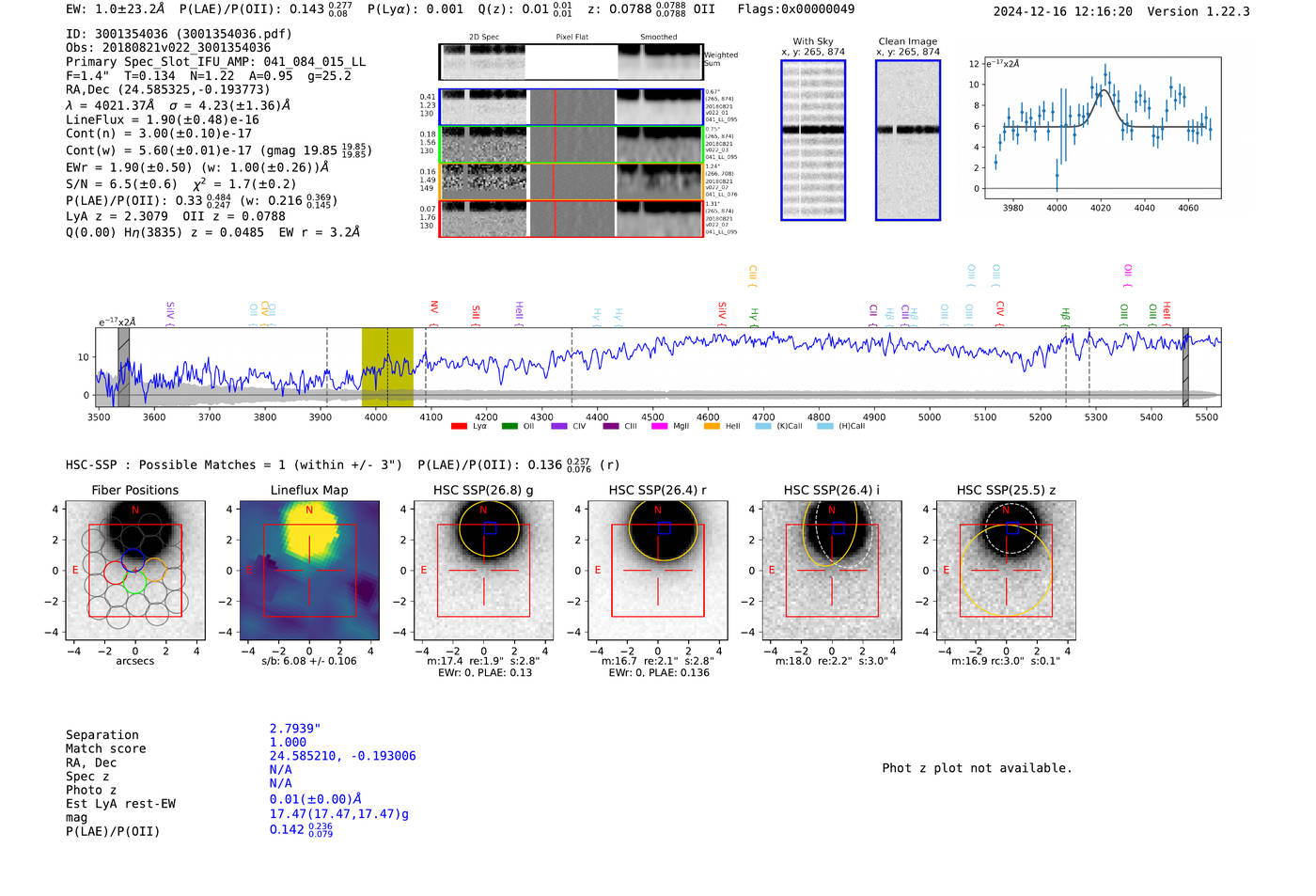
Task: Select the blue-bordered fiber cutout row
Action: [571, 107]
